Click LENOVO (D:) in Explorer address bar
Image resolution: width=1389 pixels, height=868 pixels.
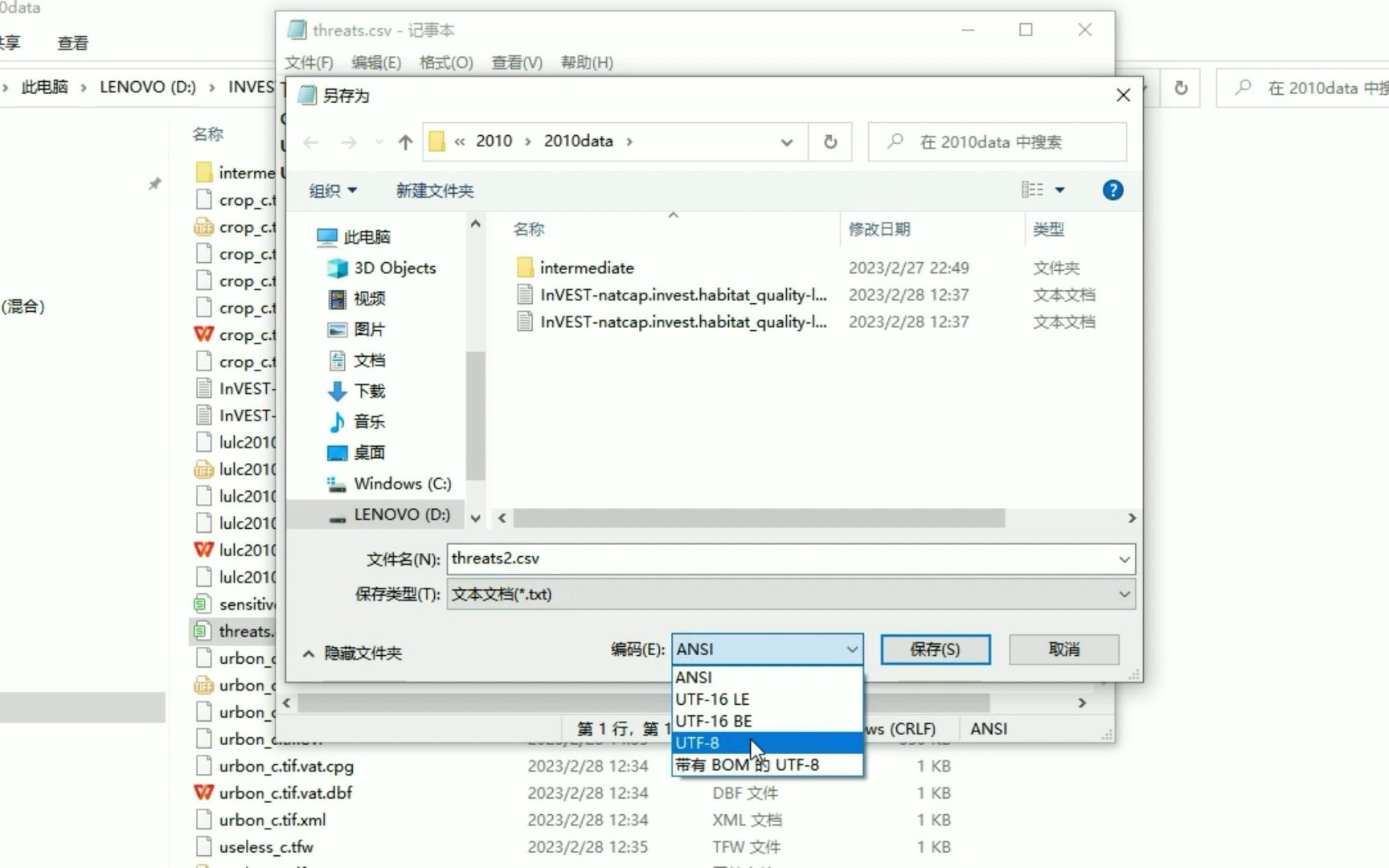[147, 87]
